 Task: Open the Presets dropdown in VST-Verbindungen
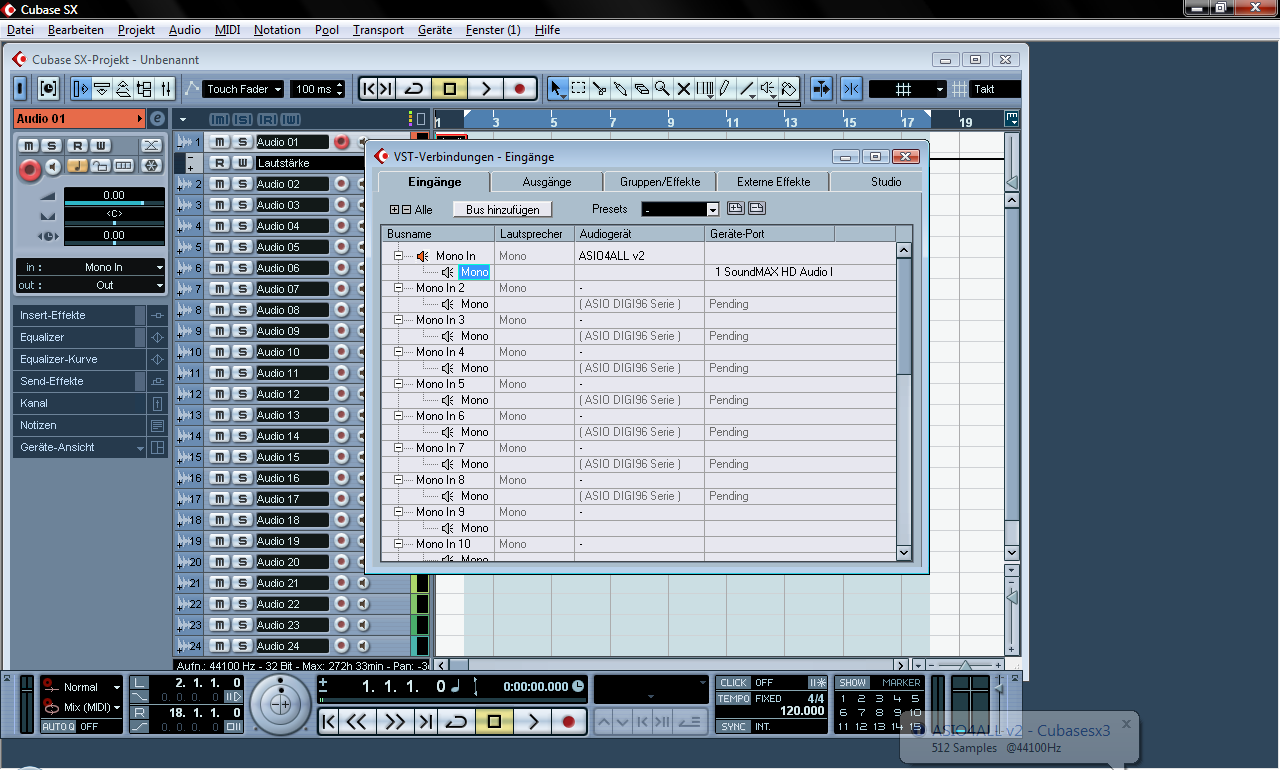pyautogui.click(x=680, y=210)
